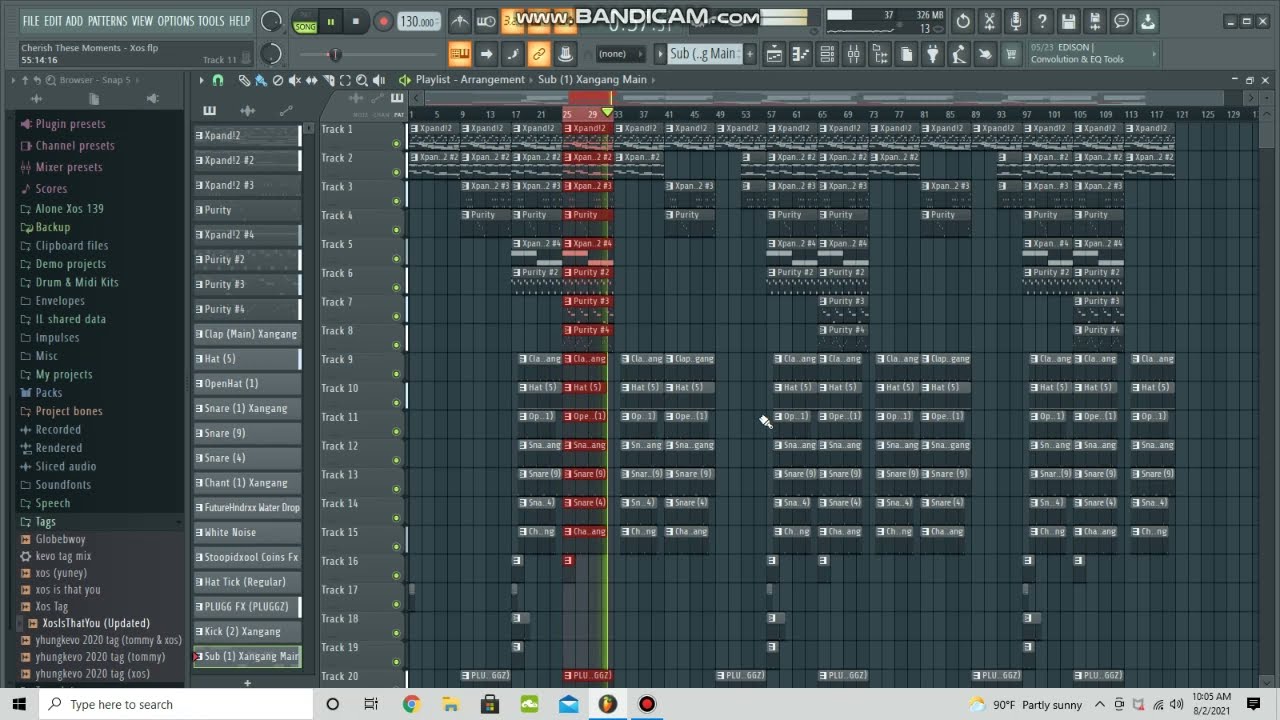The image size is (1280, 720).
Task: Open the pattern selector 'Sub (..g Main'
Action: pos(704,54)
